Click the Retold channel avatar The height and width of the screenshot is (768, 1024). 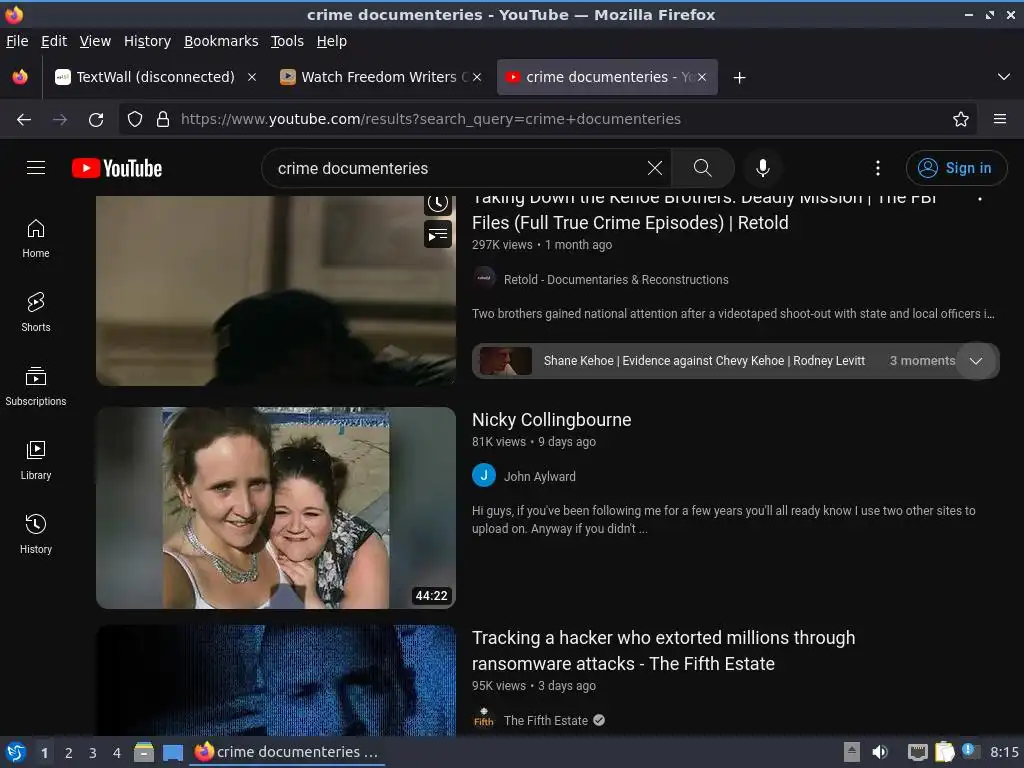pyautogui.click(x=484, y=278)
